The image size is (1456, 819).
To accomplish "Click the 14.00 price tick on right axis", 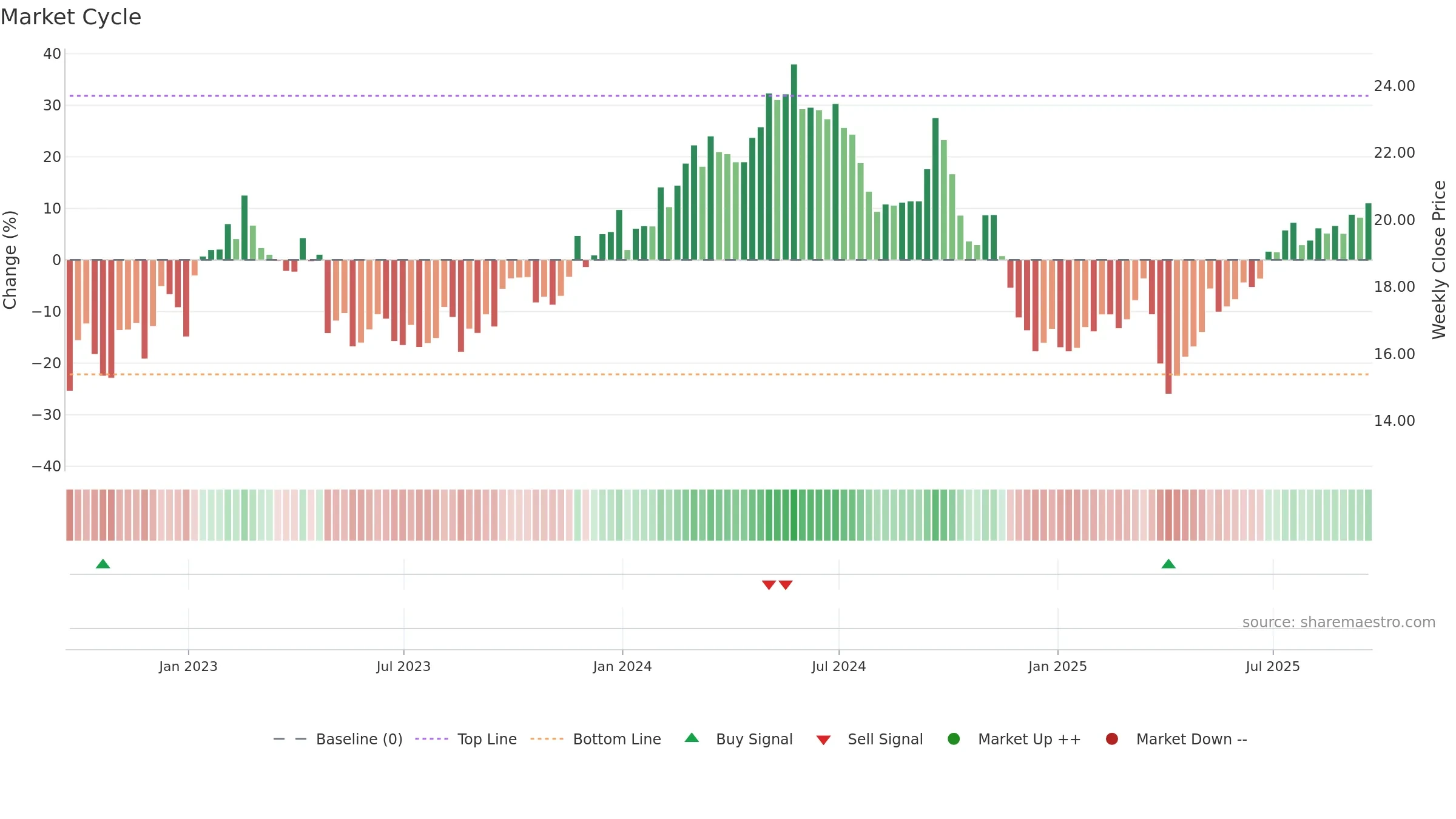I will click(1394, 421).
